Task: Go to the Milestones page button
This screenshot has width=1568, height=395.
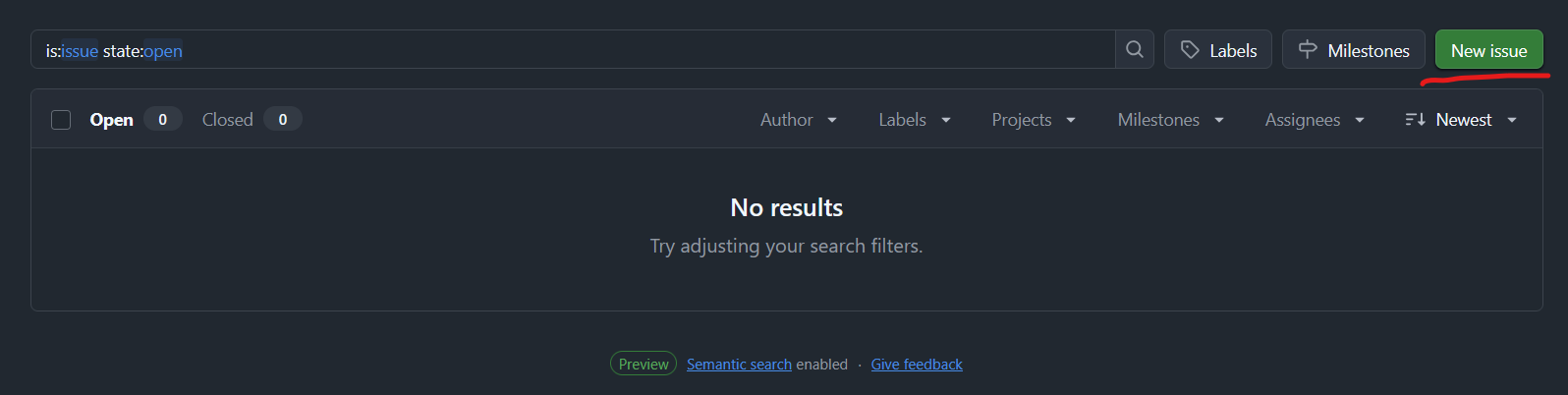Action: pos(1354,50)
